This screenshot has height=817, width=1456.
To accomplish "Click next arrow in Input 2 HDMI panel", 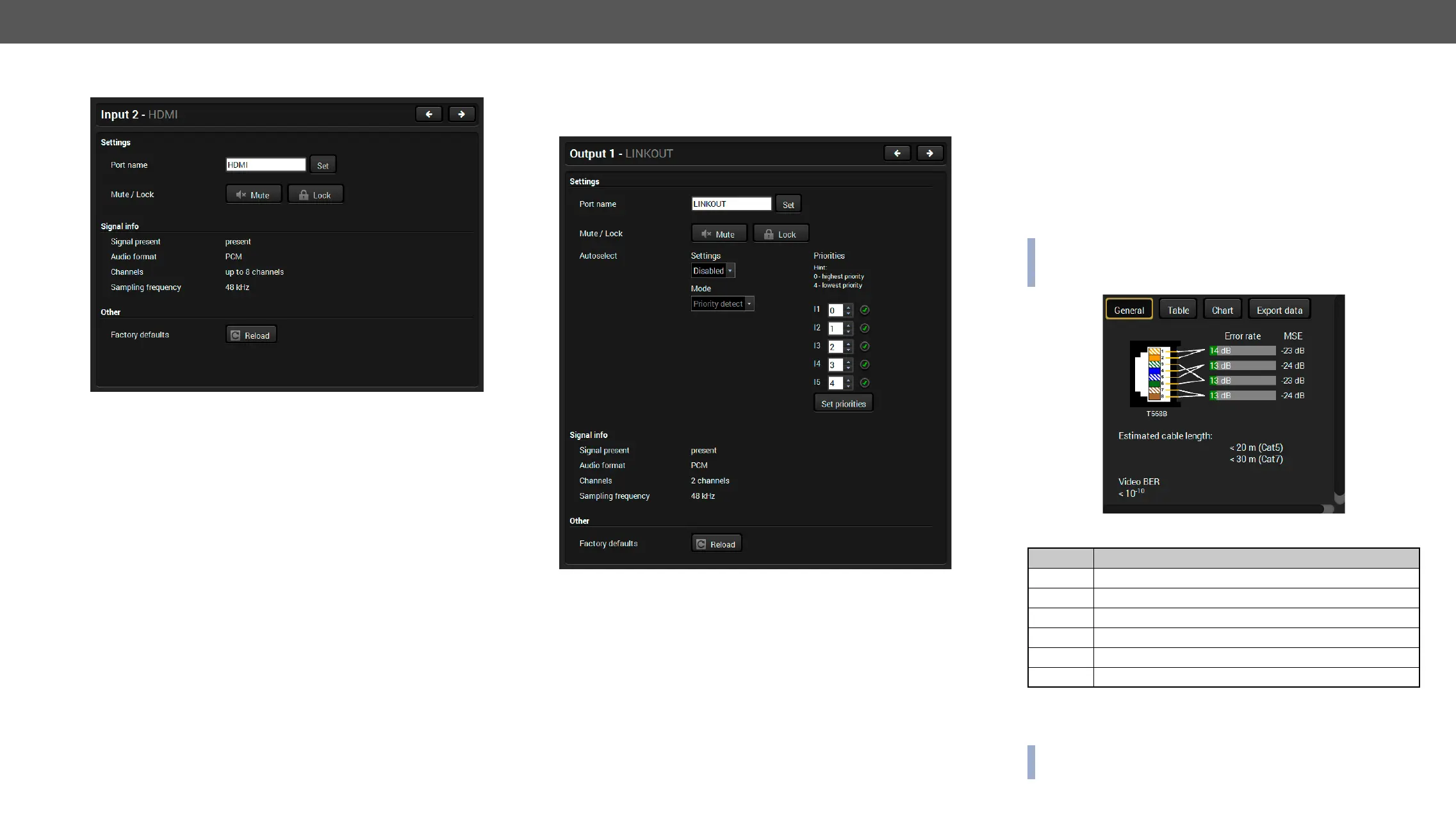I will pyautogui.click(x=461, y=114).
